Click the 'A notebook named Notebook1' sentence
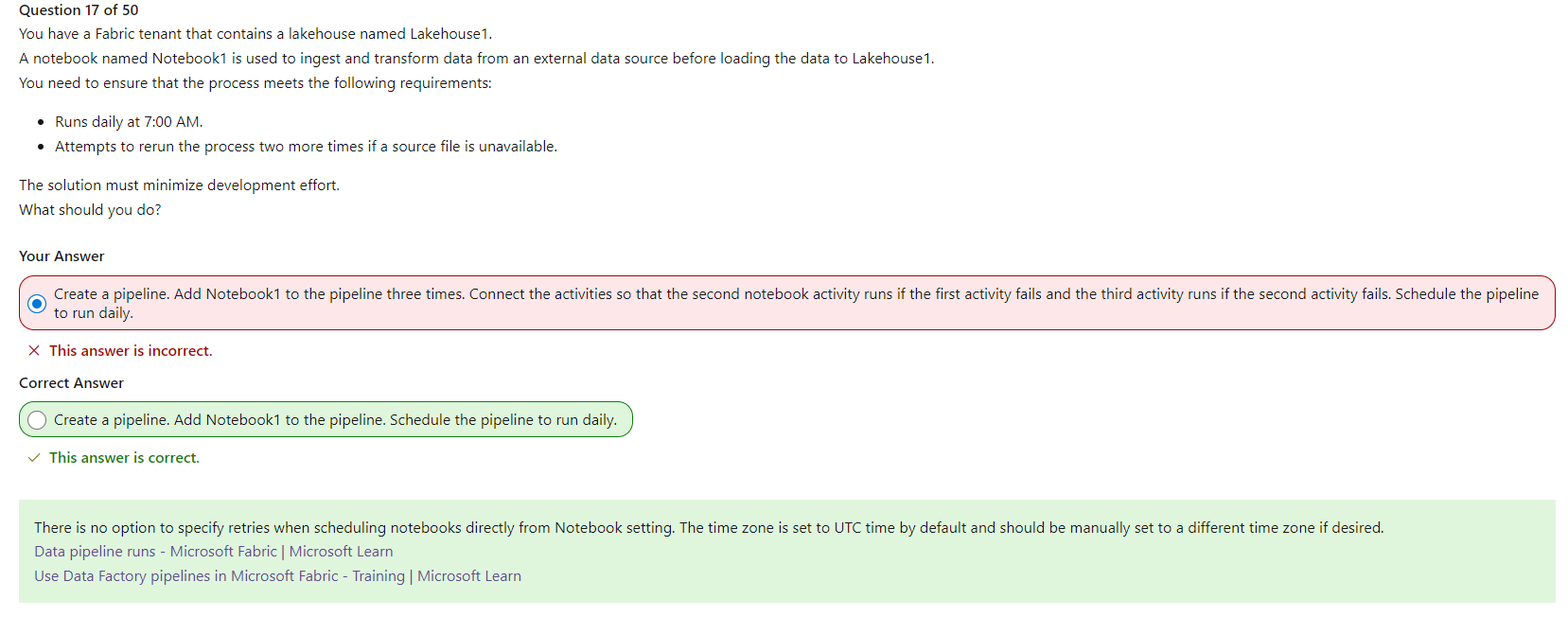 tap(476, 59)
